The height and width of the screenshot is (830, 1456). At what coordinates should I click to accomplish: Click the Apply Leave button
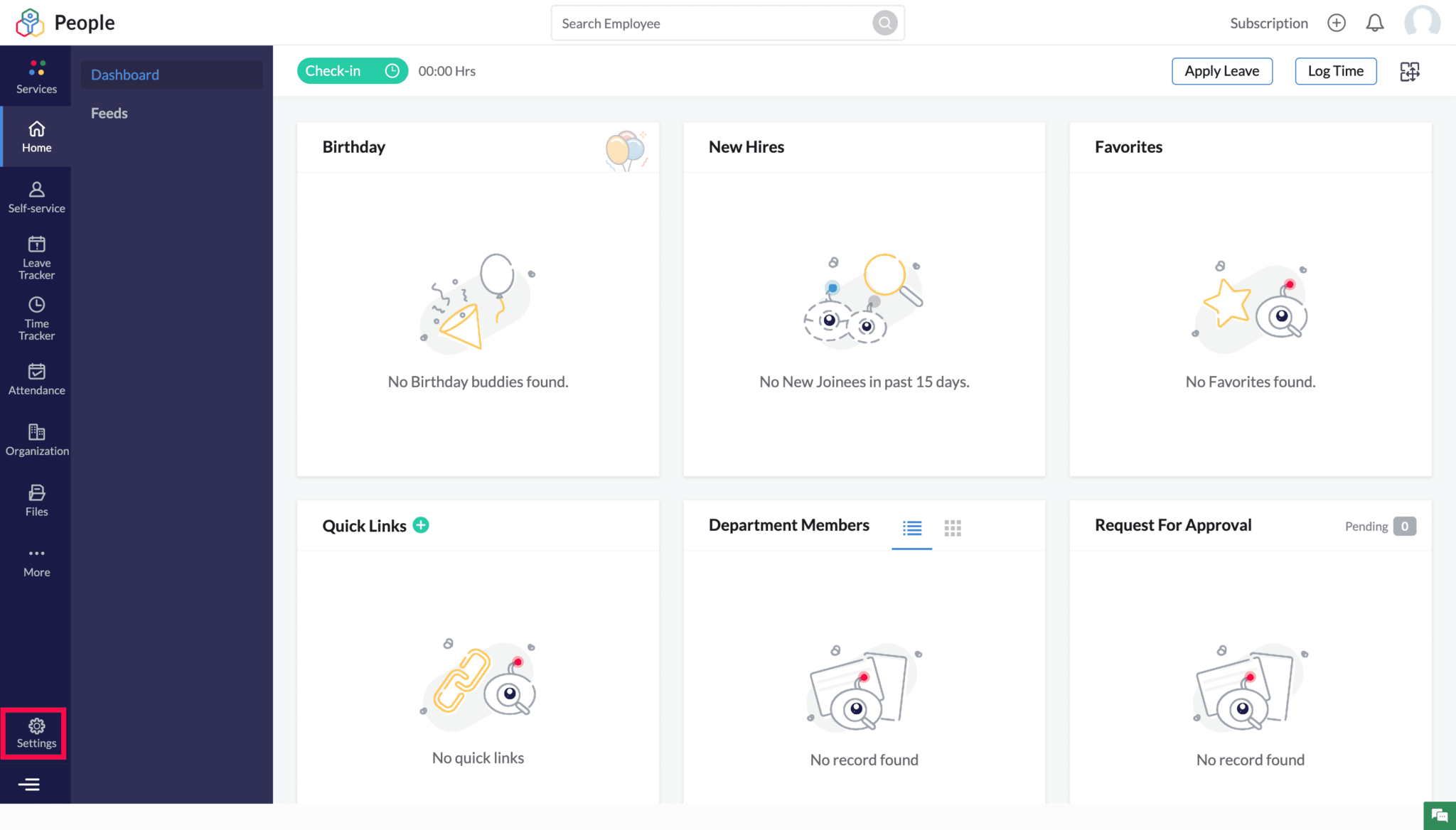click(x=1221, y=71)
